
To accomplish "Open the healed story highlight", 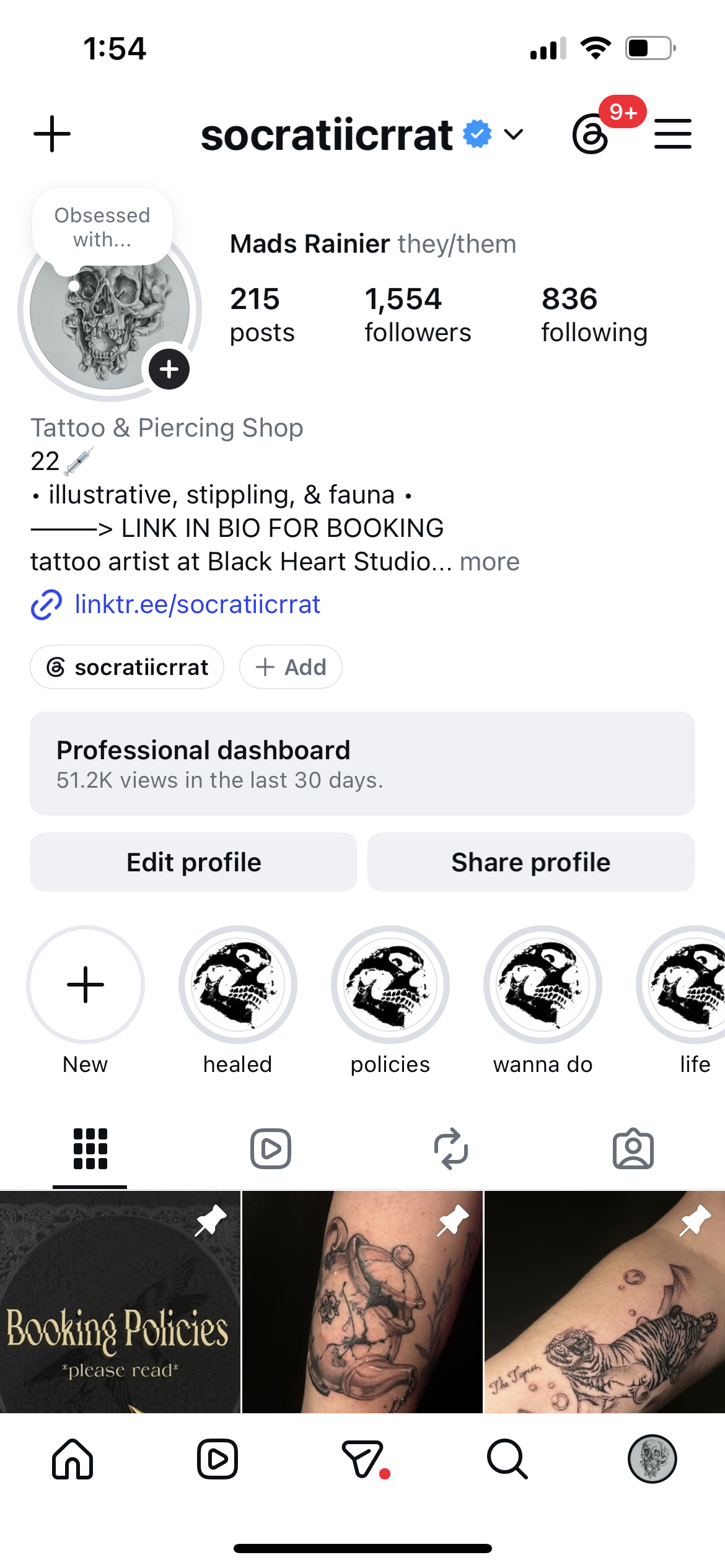I will tap(238, 985).
